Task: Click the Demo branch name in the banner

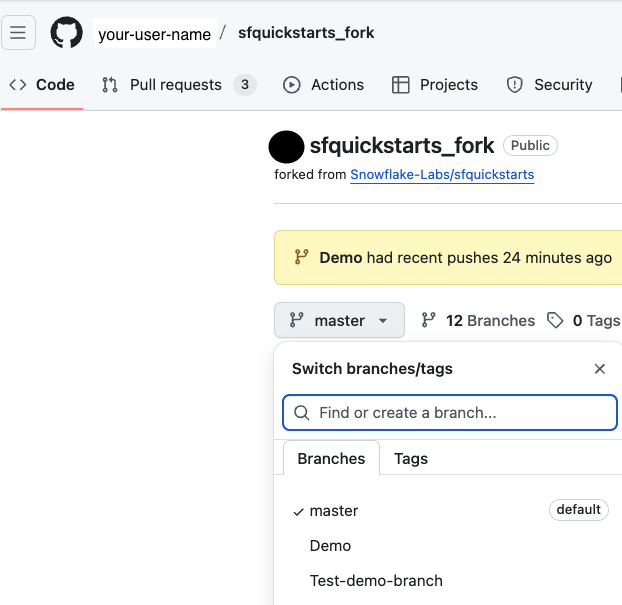Action: (341, 258)
